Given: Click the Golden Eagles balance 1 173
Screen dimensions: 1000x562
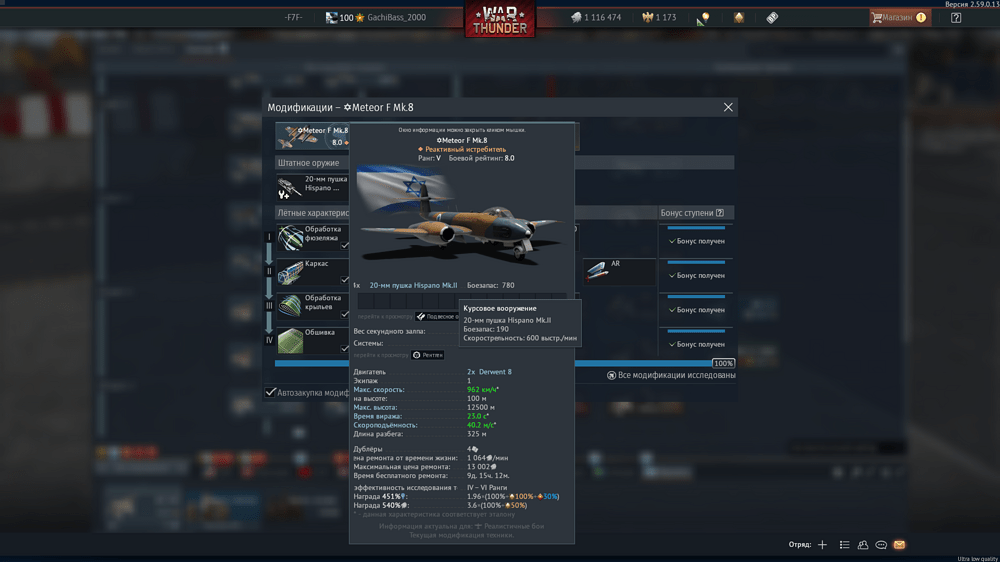Looking at the screenshot, I should (659, 17).
